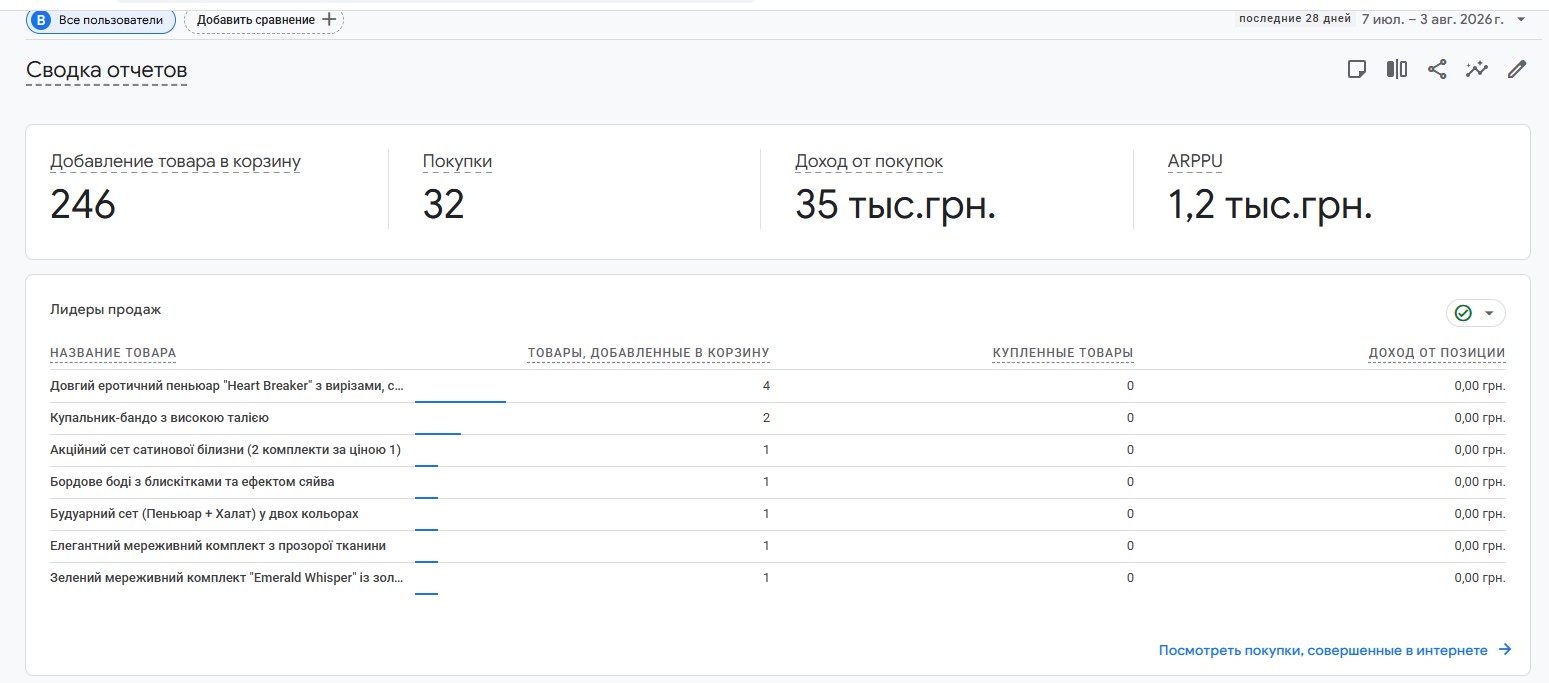The width and height of the screenshot is (1549, 683).
Task: Click the pencil edit report icon
Action: pos(1517,69)
